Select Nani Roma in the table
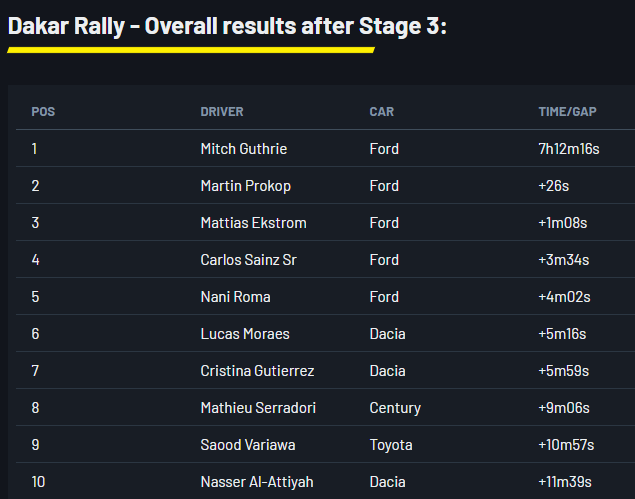 (x=235, y=297)
